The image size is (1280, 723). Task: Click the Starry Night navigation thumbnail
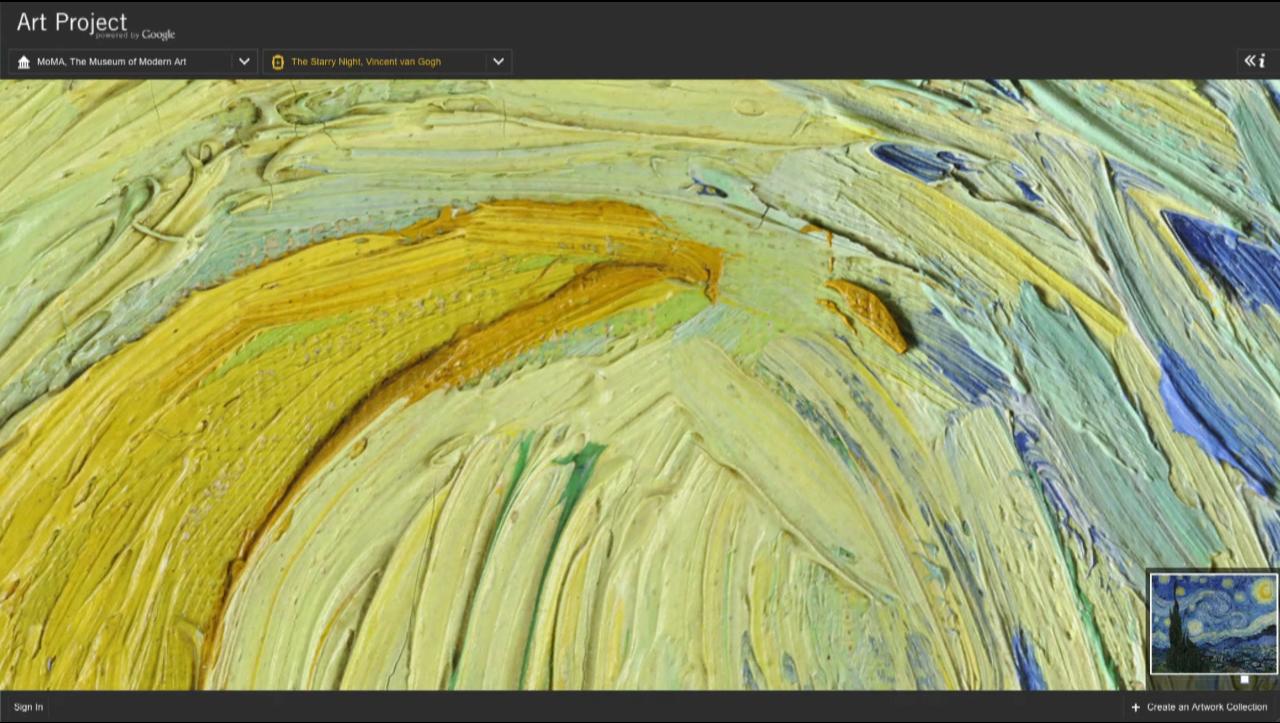tap(1213, 623)
